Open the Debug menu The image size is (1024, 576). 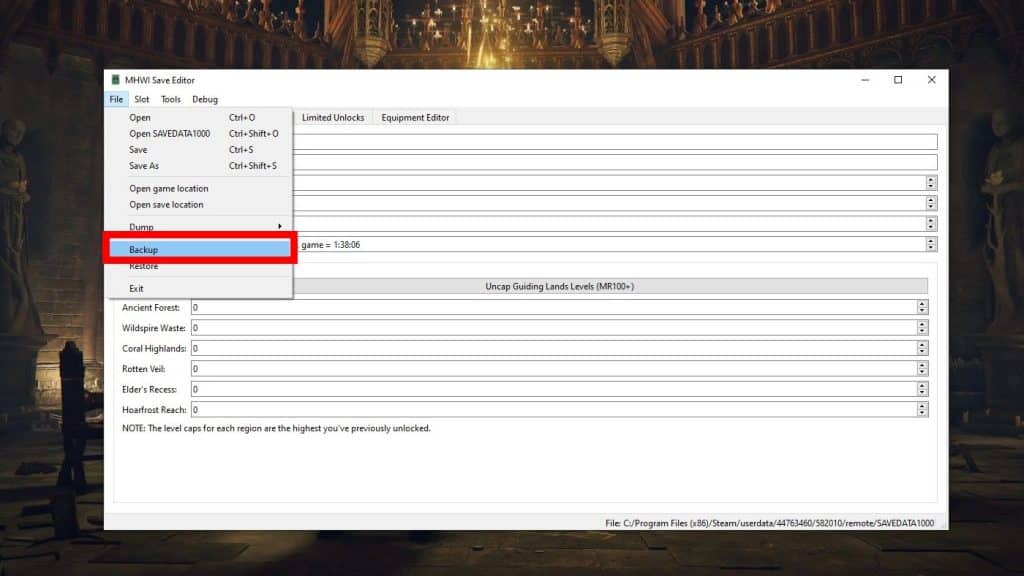[205, 99]
